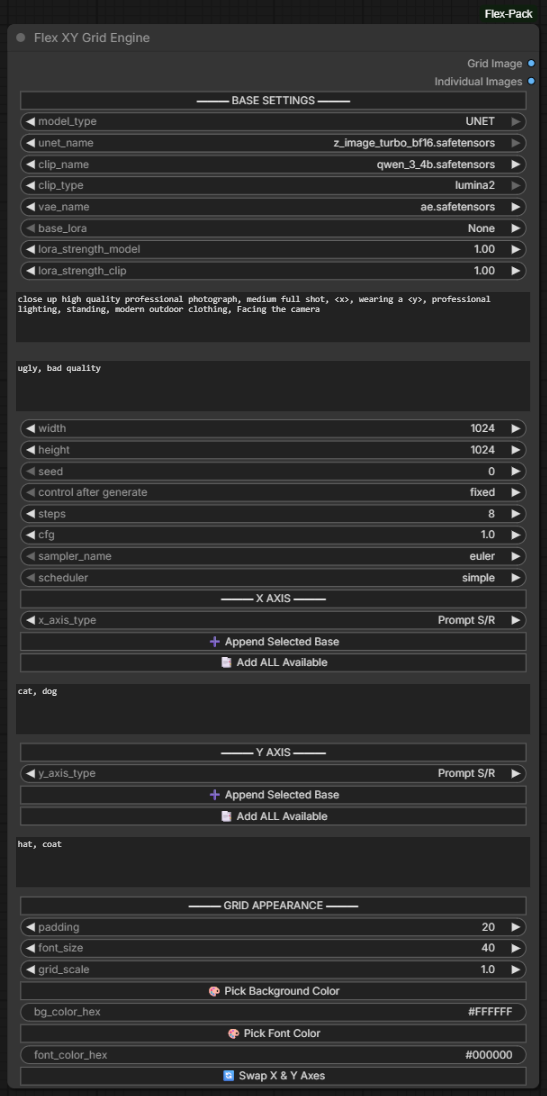Click the BASE SETTINGS section header

click(273, 101)
